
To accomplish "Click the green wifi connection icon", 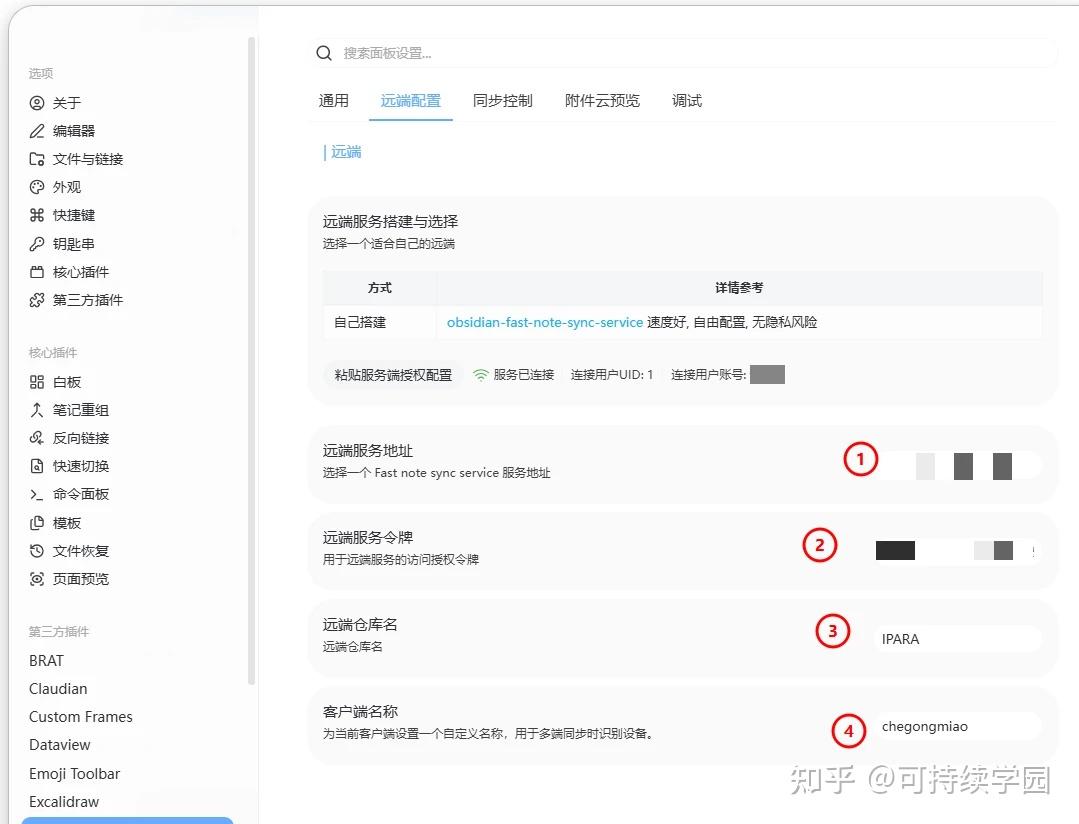I will pyautogui.click(x=480, y=374).
